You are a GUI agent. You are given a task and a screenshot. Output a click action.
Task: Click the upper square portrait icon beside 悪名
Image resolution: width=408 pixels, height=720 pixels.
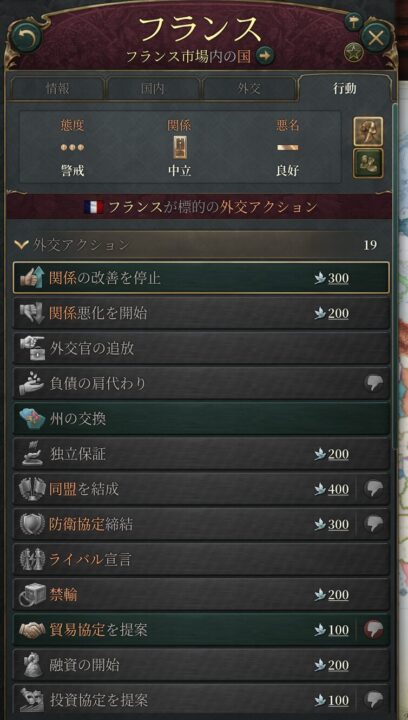(x=368, y=131)
